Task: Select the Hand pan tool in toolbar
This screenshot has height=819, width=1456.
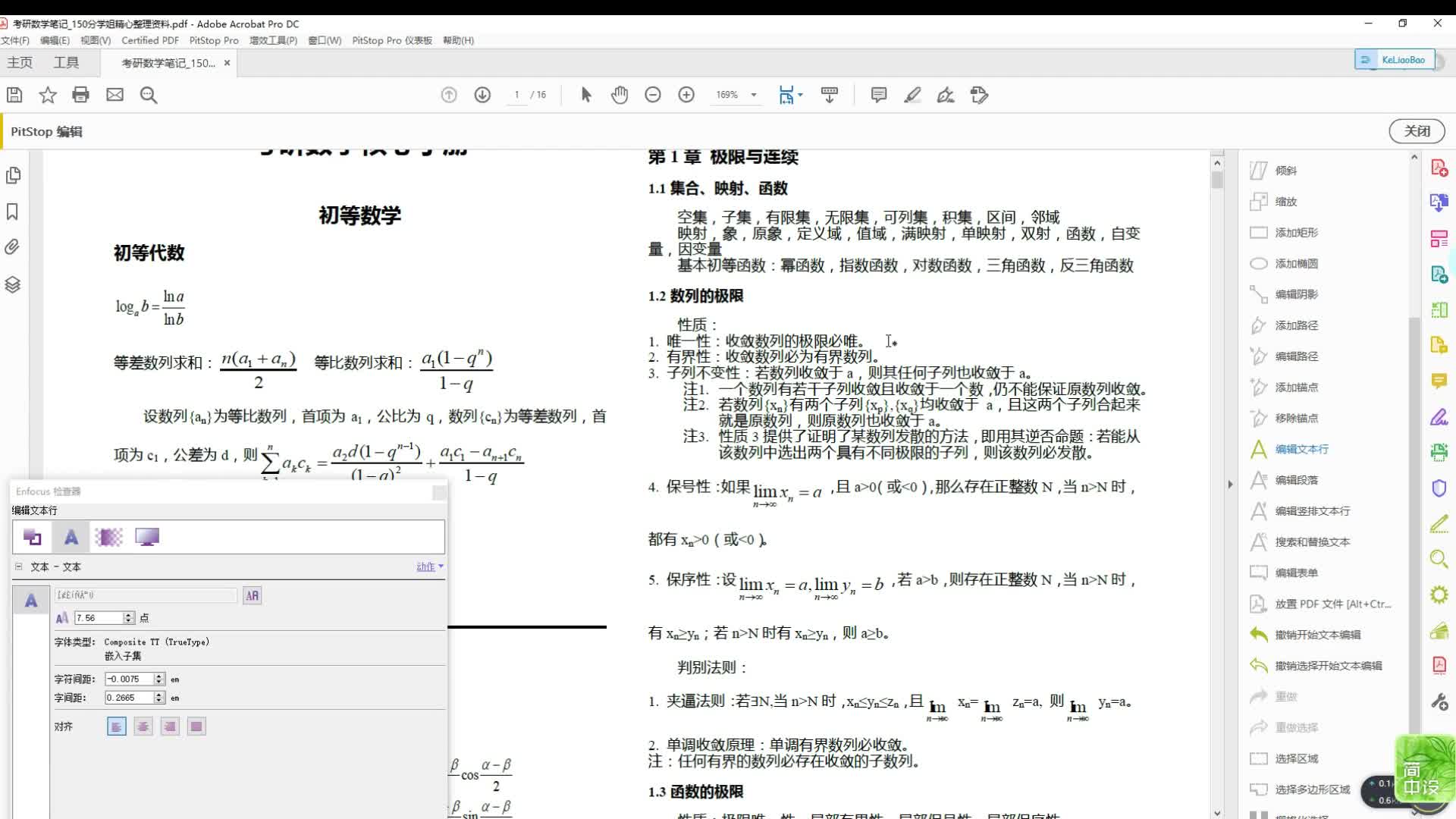Action: tap(620, 94)
